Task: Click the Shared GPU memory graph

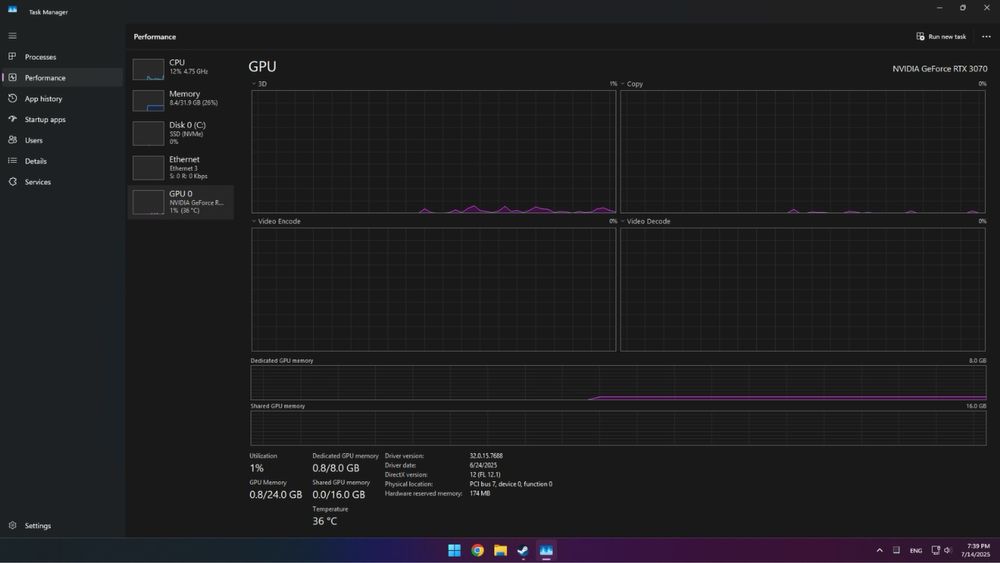Action: [618, 428]
